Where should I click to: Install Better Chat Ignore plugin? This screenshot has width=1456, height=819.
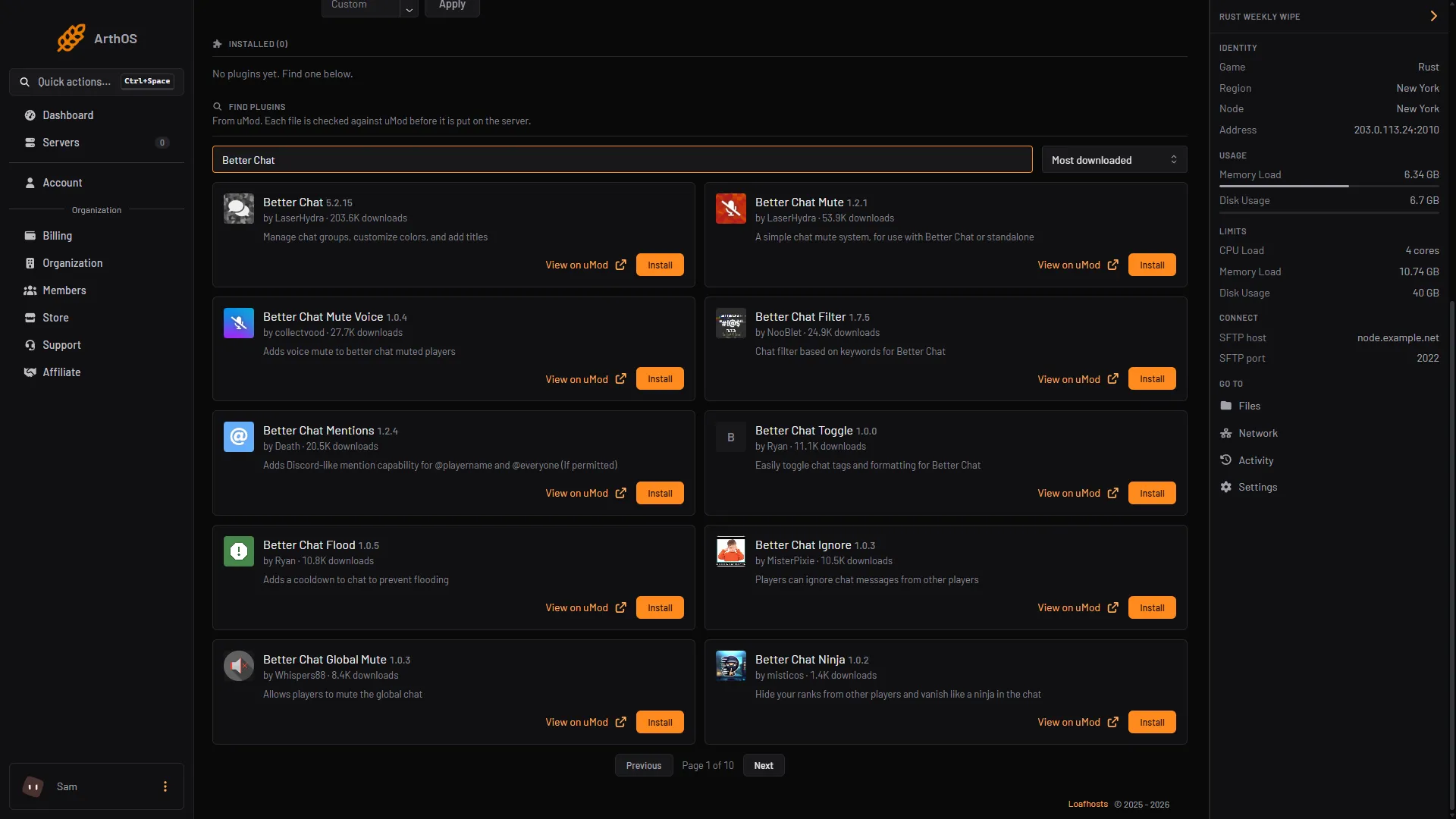(1152, 607)
